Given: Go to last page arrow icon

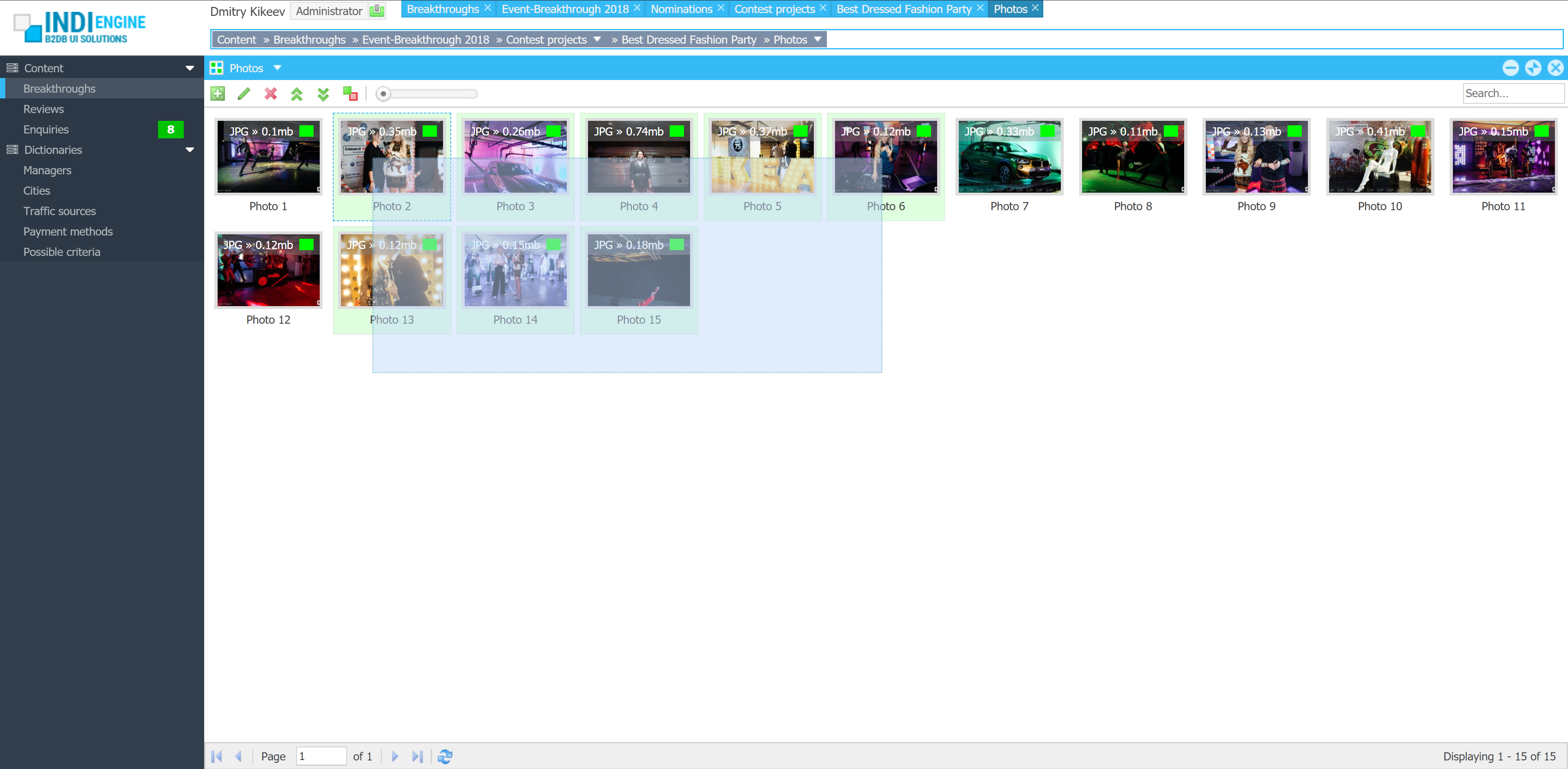Looking at the screenshot, I should [417, 756].
